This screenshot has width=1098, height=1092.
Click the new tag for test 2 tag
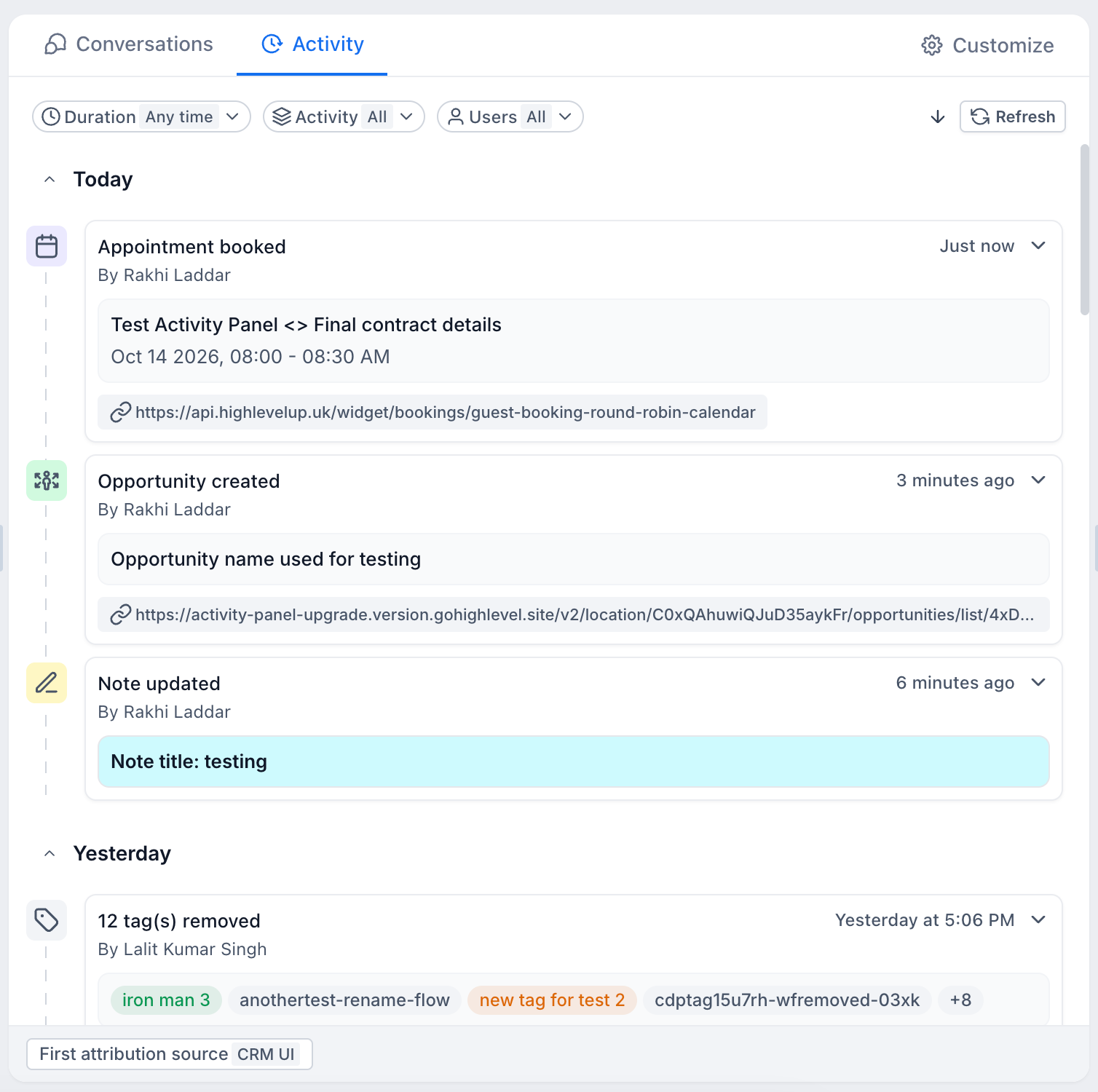click(x=552, y=1000)
